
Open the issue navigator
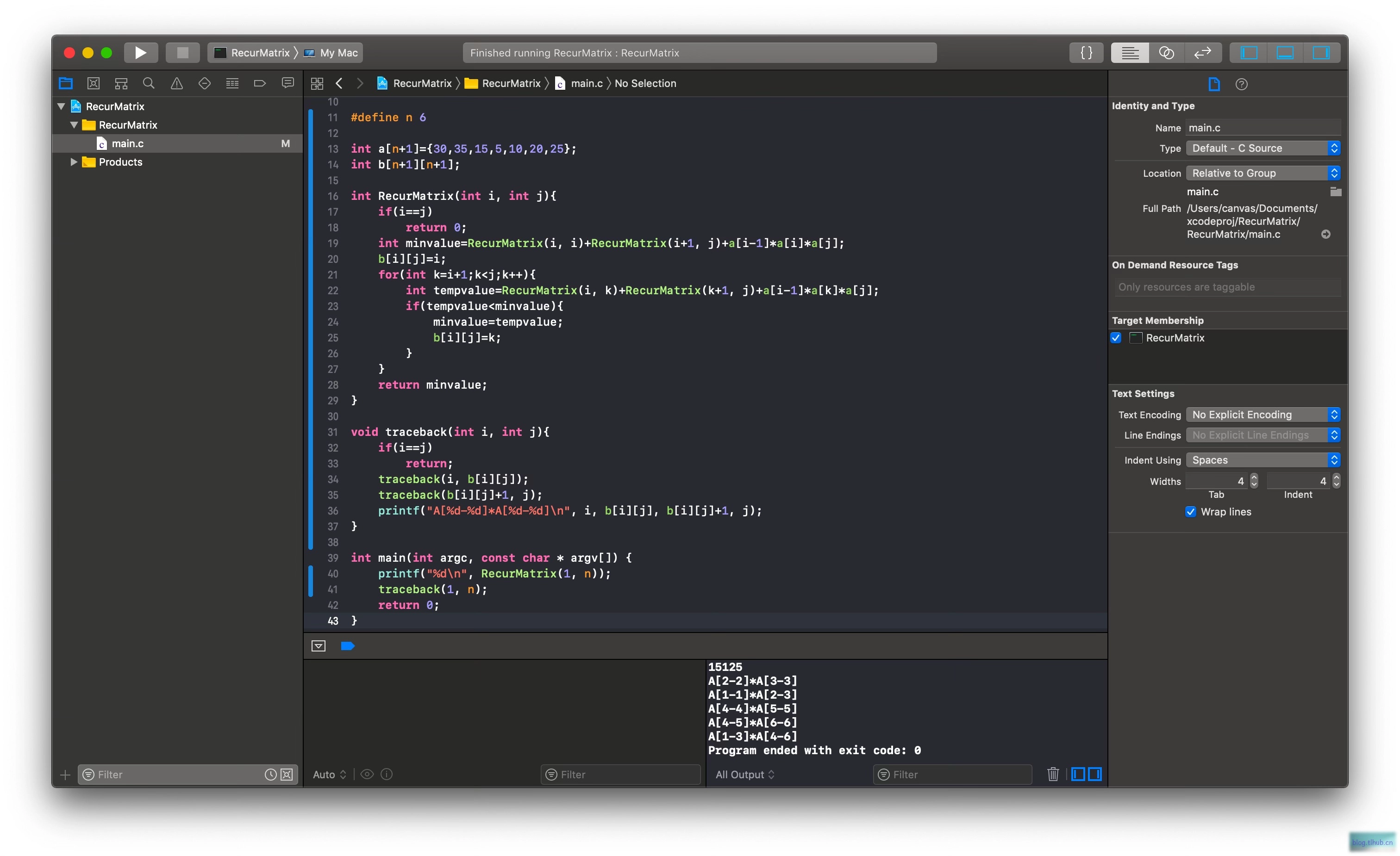(177, 83)
